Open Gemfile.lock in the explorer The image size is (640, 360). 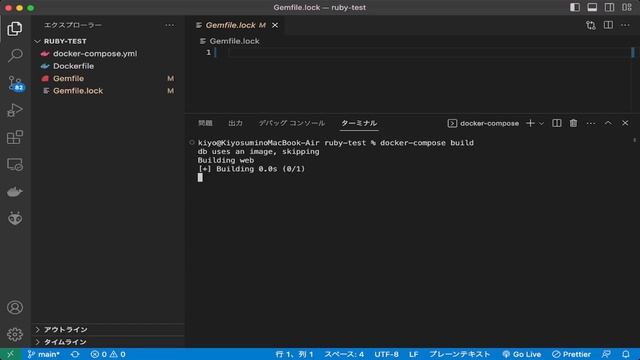tap(78, 91)
